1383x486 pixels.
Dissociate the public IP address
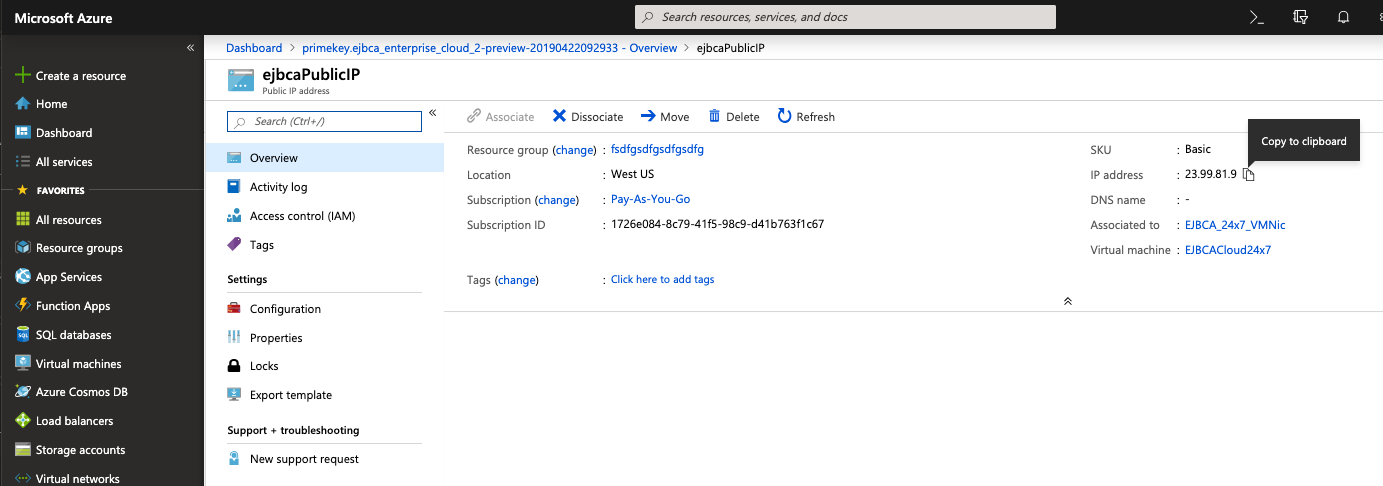[588, 117]
